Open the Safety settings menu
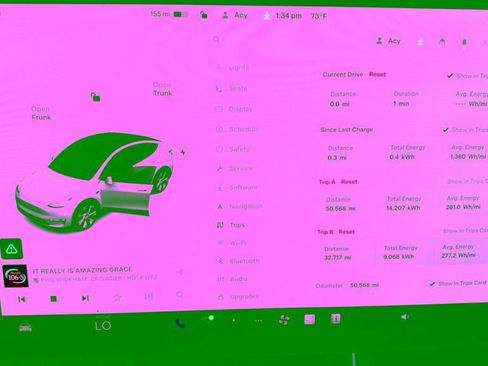Image resolution: width=488 pixels, height=366 pixels. click(232, 149)
